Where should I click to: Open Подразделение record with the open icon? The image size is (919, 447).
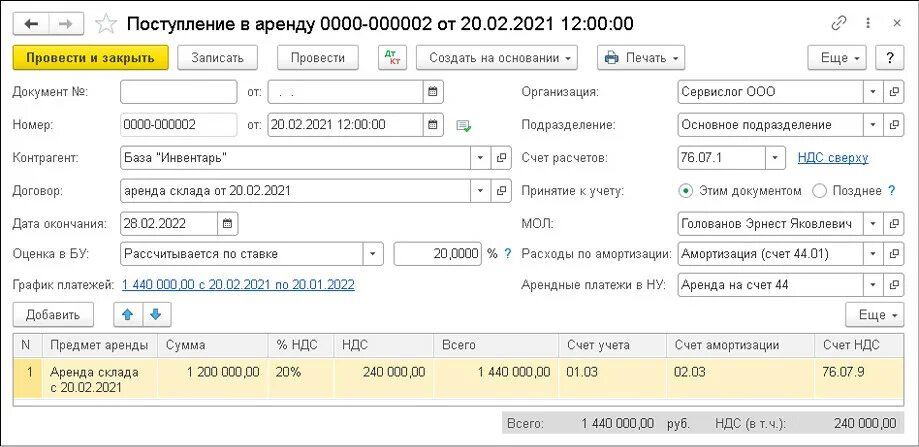(894, 125)
